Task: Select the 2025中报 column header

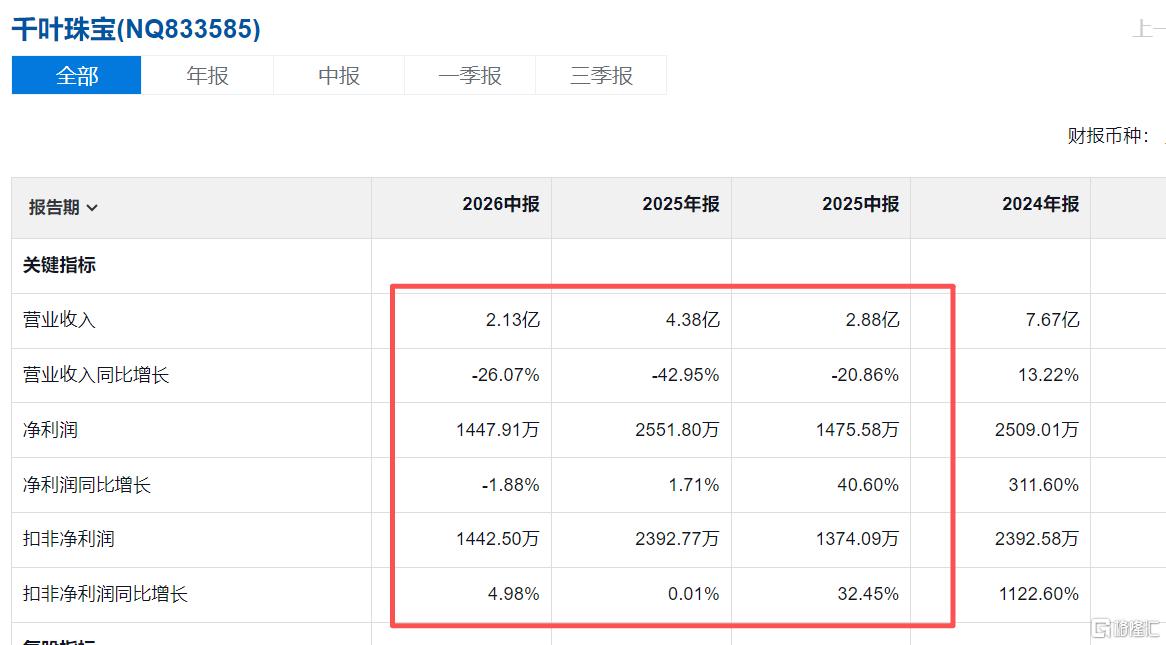Action: pos(861,204)
